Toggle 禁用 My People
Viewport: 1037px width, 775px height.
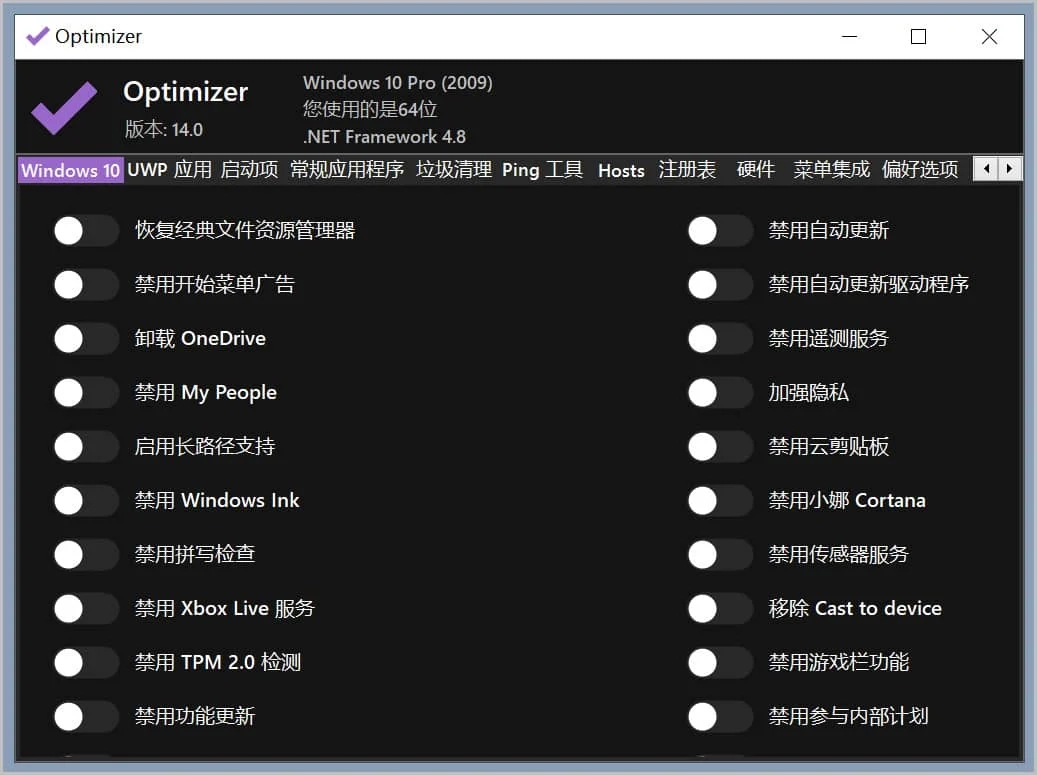[x=85, y=393]
